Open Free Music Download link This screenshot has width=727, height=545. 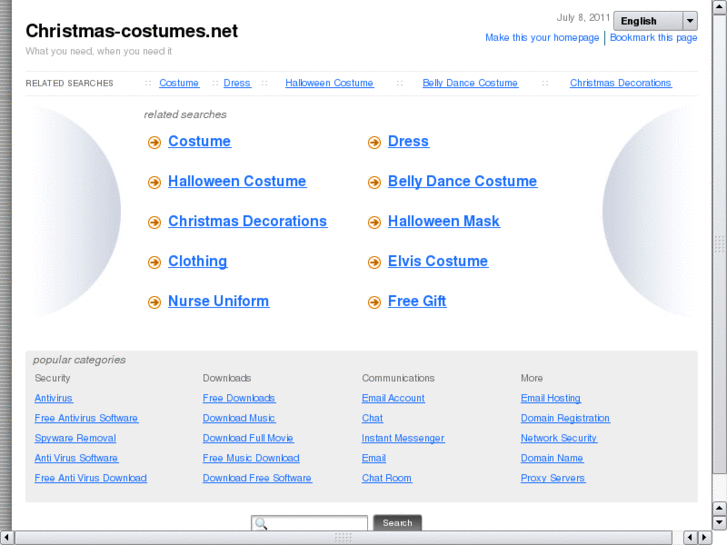pos(251,458)
